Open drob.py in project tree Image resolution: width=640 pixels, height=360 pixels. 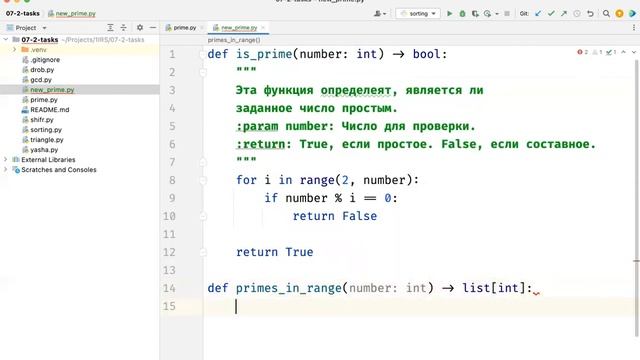point(42,70)
